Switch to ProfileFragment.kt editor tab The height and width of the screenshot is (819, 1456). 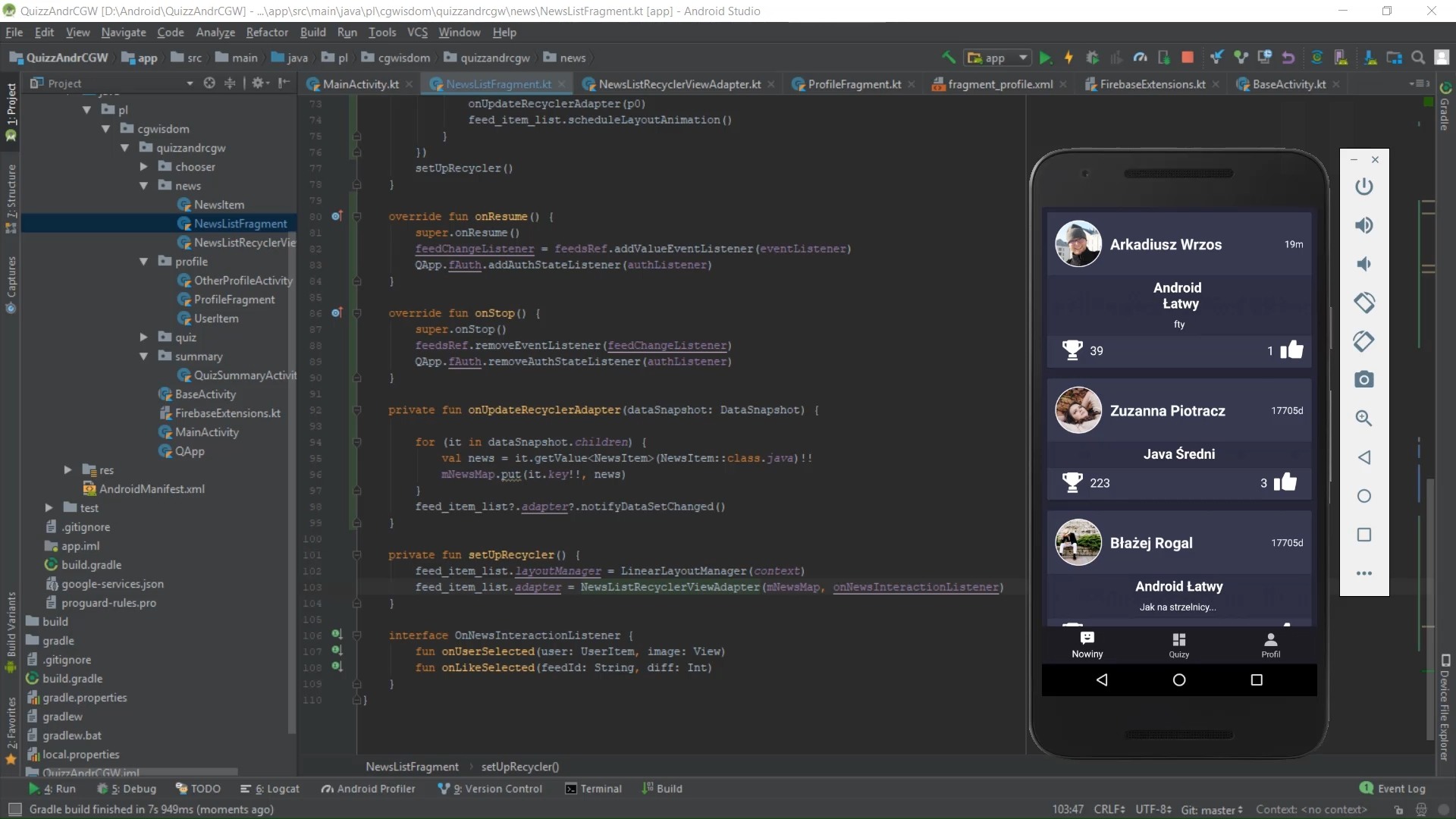854,84
